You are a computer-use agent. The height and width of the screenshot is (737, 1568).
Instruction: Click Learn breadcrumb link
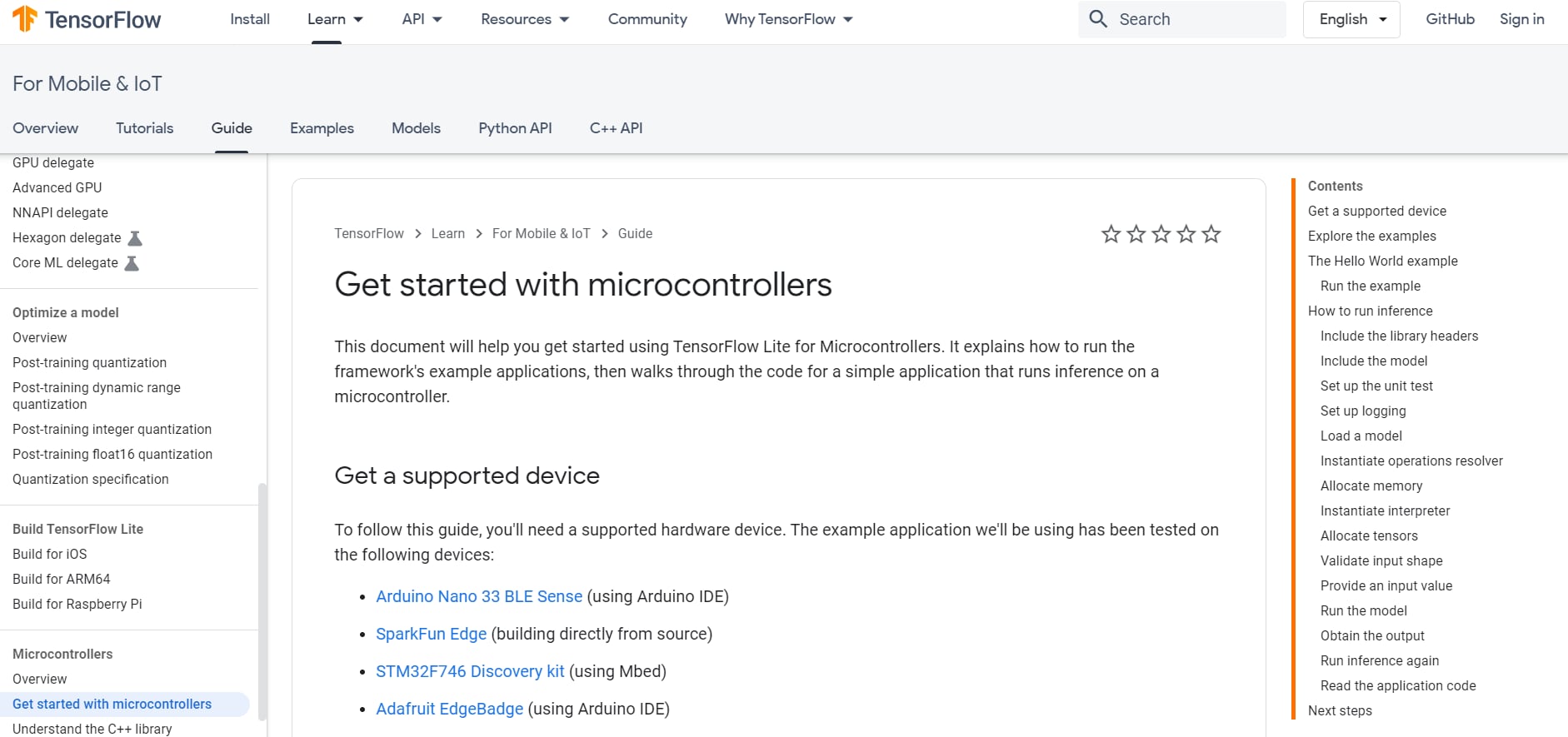point(448,234)
